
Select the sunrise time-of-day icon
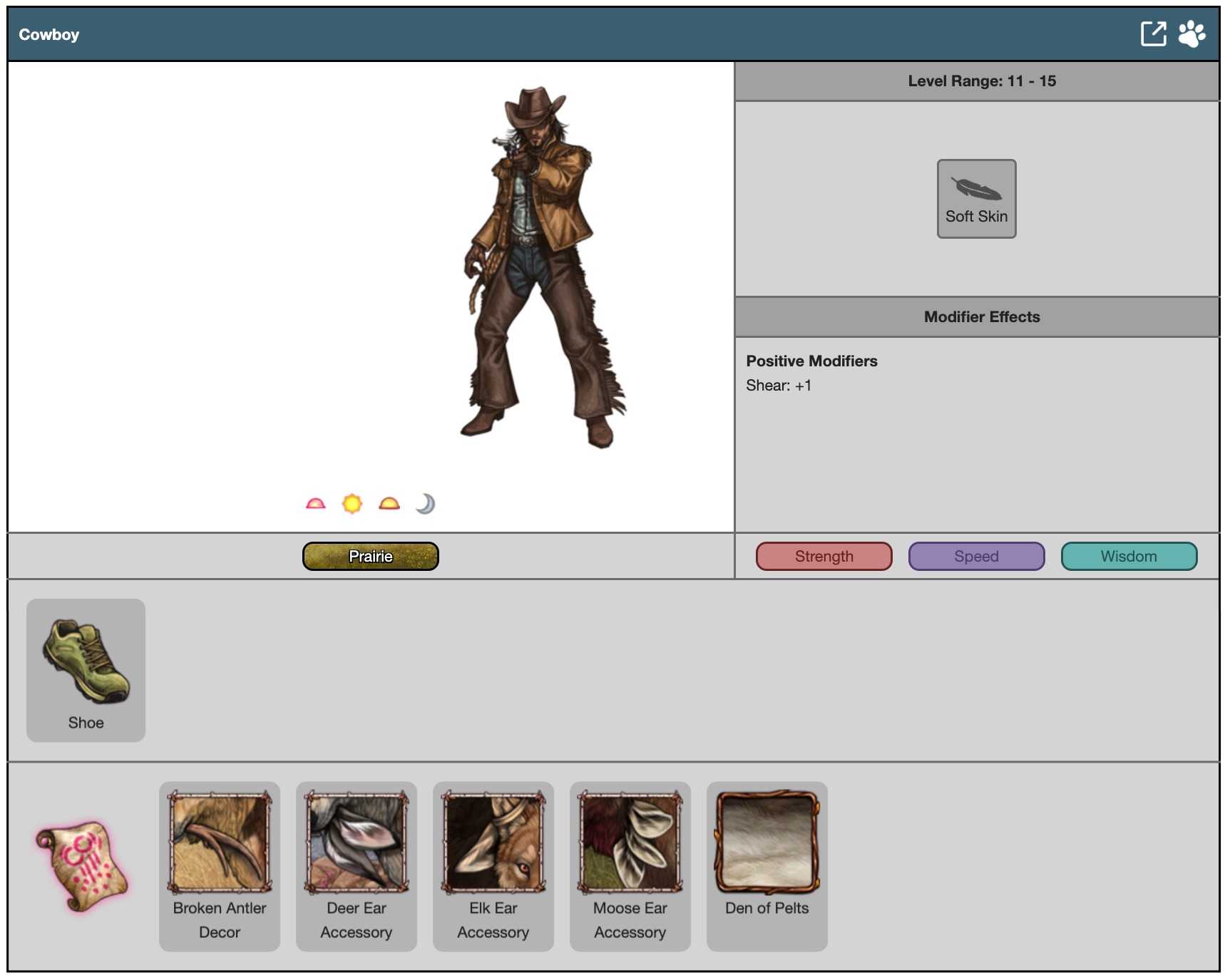point(315,504)
